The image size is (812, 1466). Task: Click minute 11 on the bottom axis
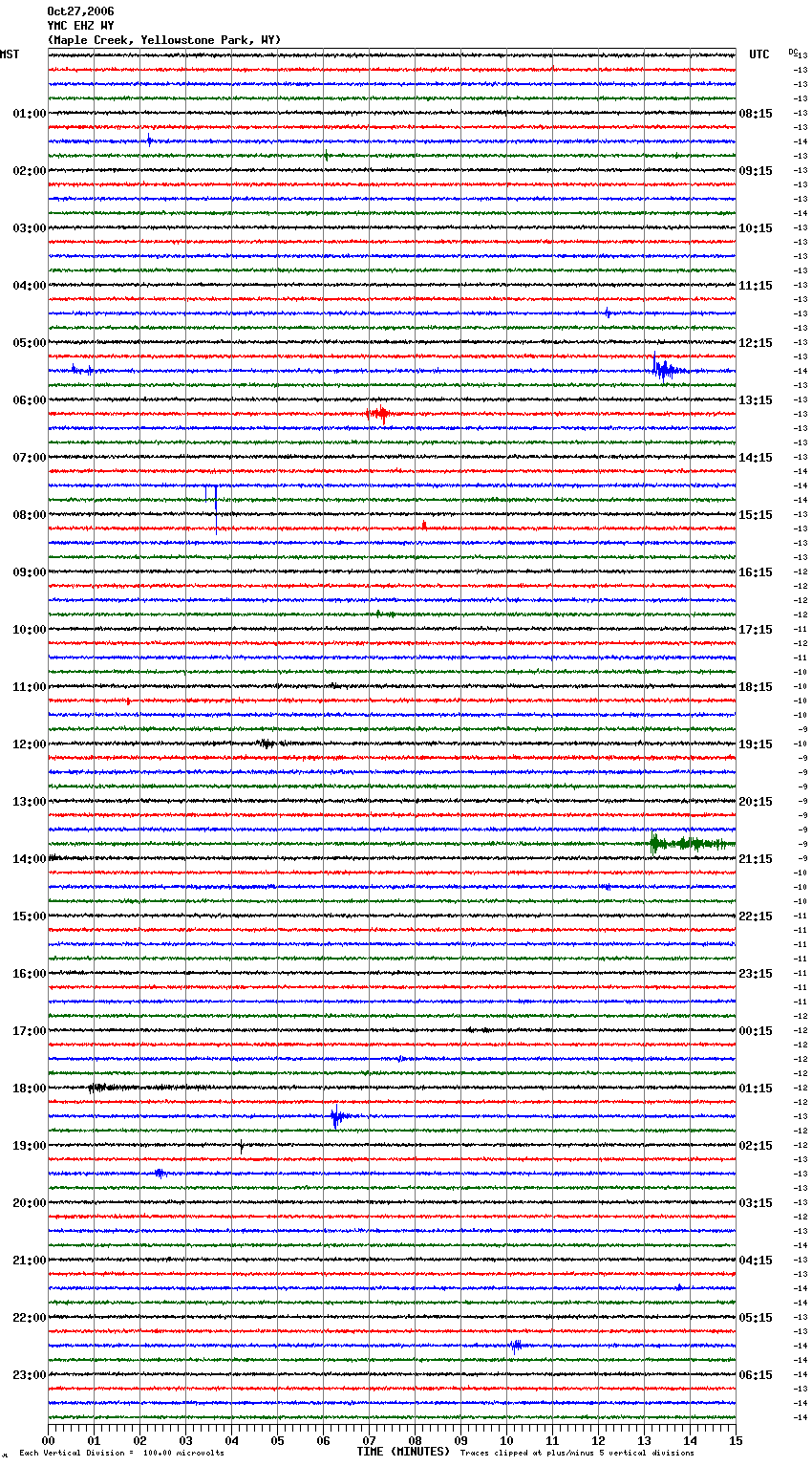tap(552, 1440)
